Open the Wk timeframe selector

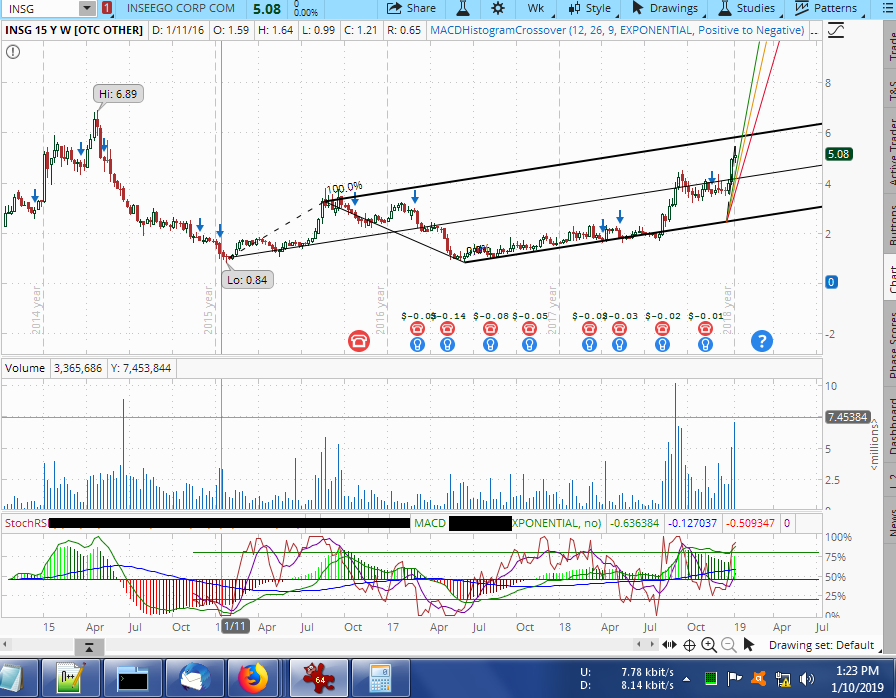tap(536, 8)
